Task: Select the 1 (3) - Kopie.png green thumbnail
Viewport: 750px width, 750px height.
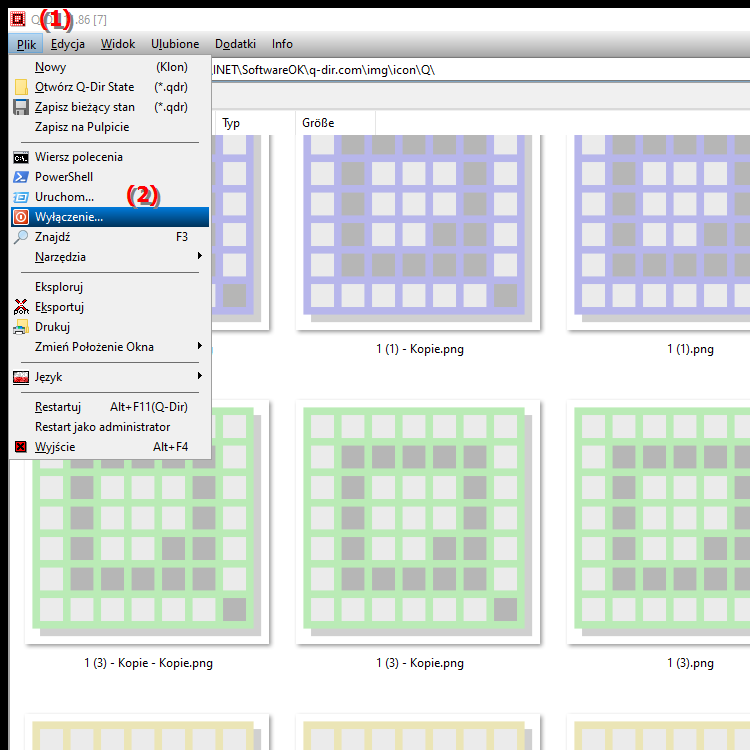Action: tap(418, 522)
